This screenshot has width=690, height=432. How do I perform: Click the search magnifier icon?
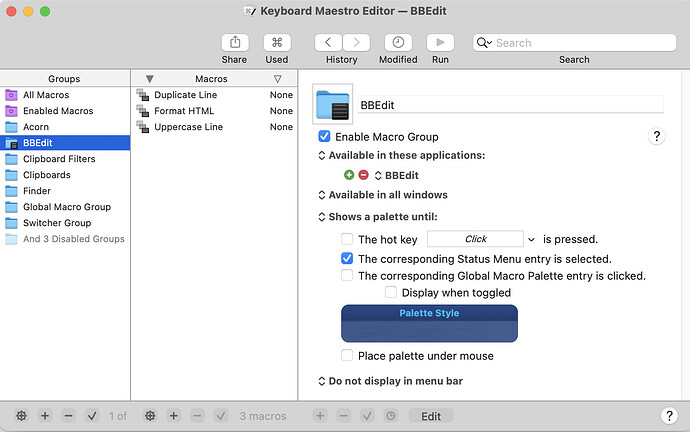click(484, 43)
